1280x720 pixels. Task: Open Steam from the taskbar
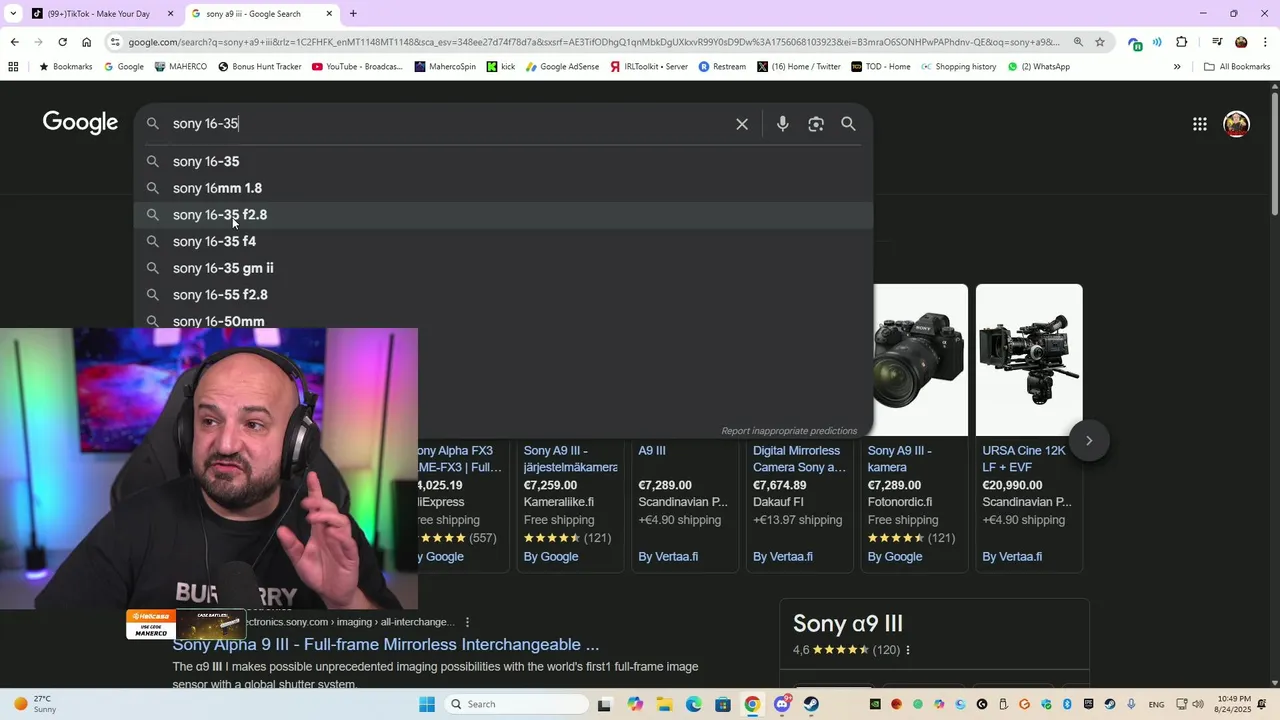pos(811,704)
